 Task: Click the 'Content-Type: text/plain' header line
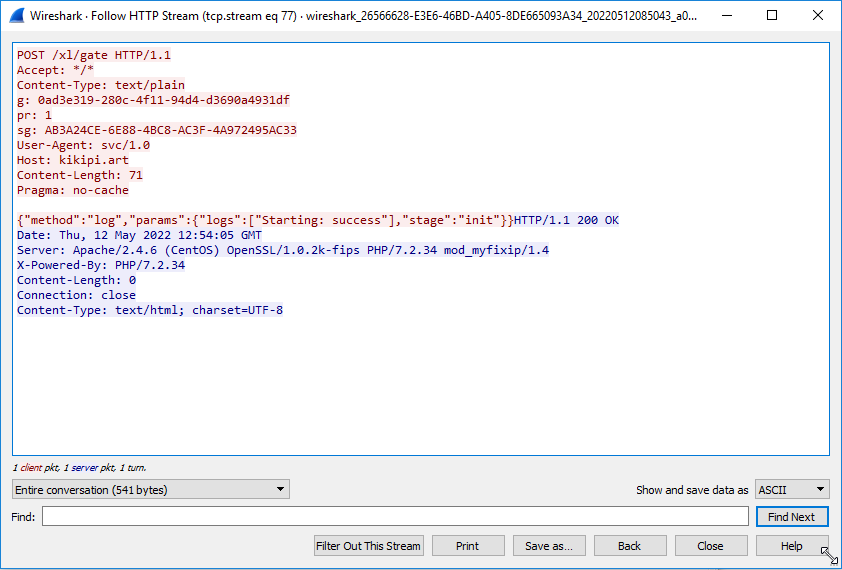pyautogui.click(x=101, y=85)
